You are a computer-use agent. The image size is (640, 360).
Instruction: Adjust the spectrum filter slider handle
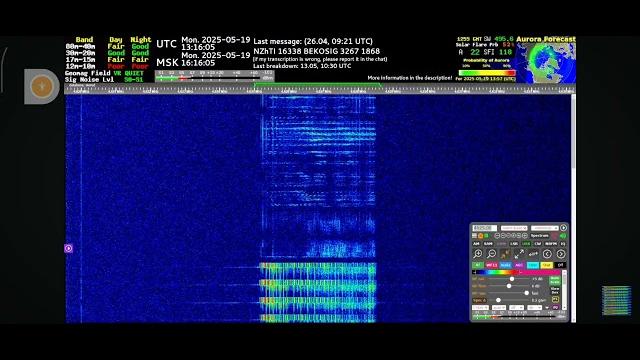(498, 300)
